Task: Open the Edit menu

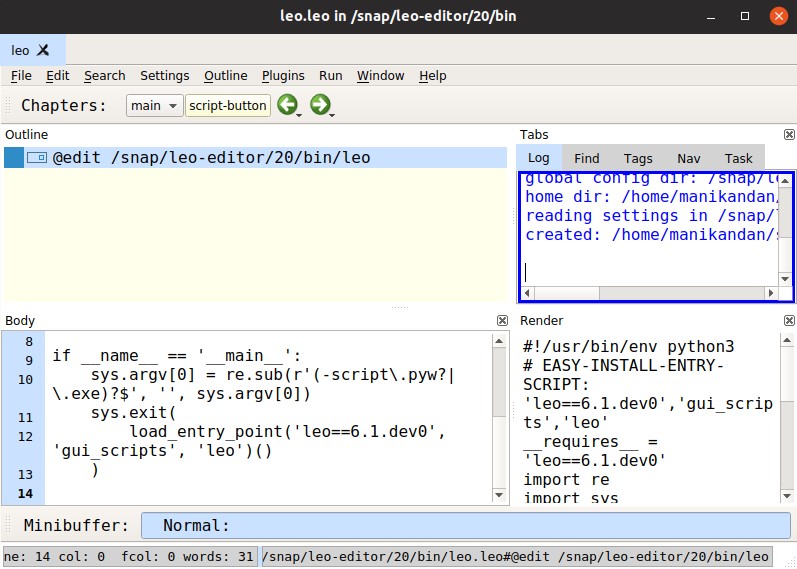Action: 57,76
